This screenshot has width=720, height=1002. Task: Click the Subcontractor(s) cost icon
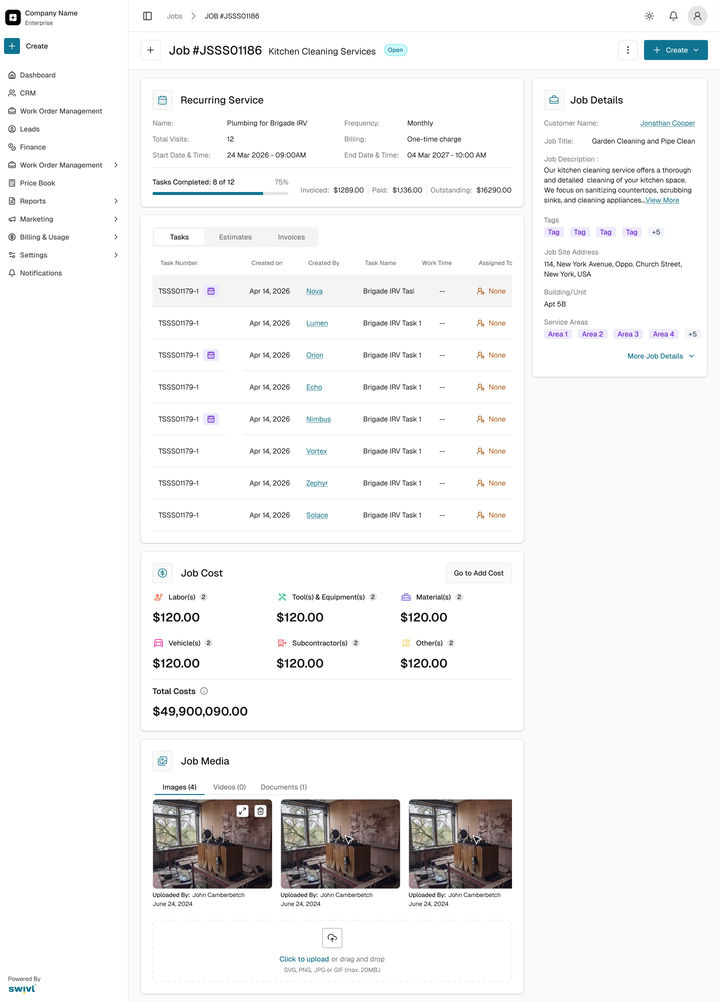282,643
